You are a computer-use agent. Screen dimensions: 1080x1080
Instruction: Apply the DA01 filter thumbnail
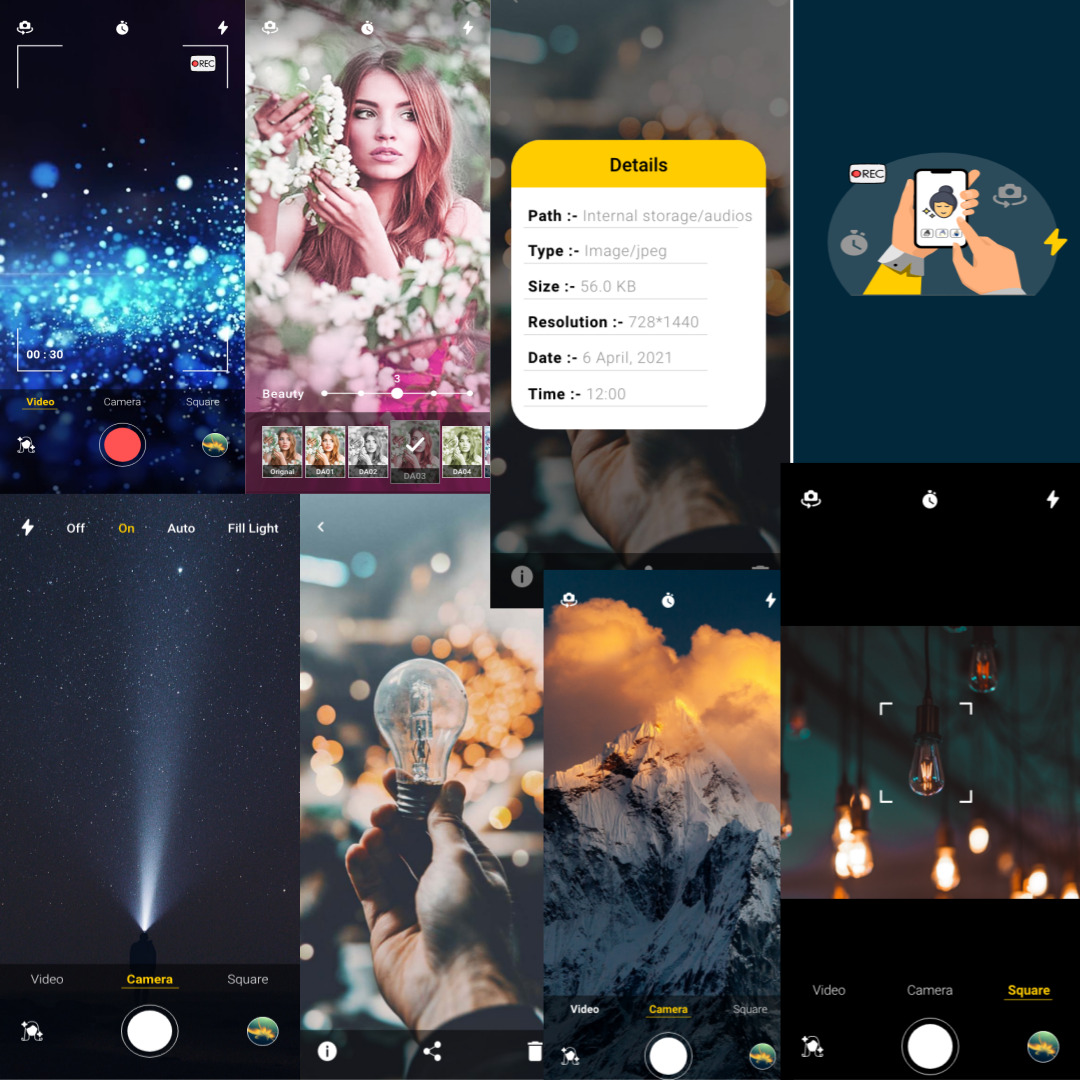(x=325, y=451)
